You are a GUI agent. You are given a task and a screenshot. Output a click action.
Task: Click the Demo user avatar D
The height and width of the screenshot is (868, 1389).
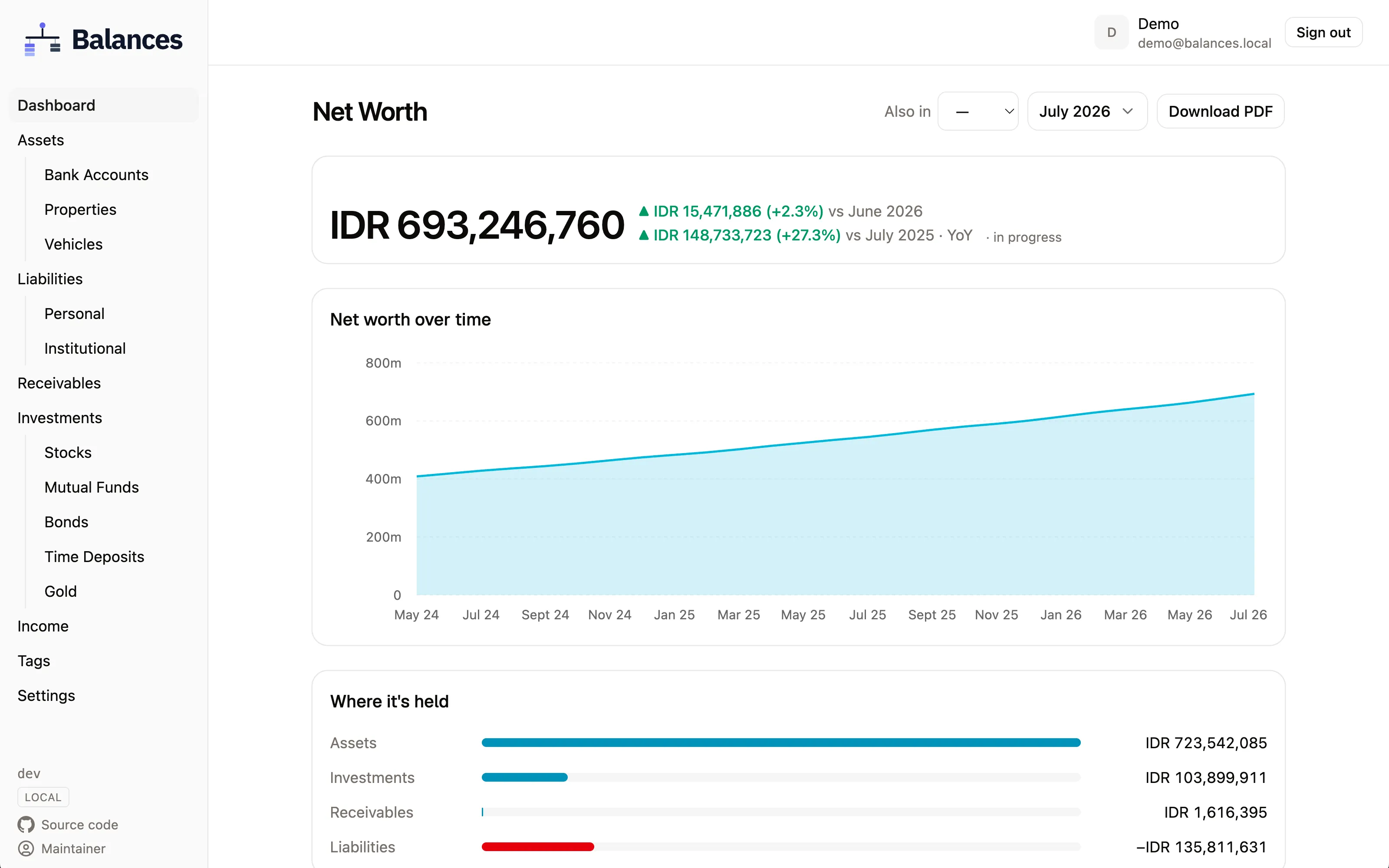click(1111, 33)
